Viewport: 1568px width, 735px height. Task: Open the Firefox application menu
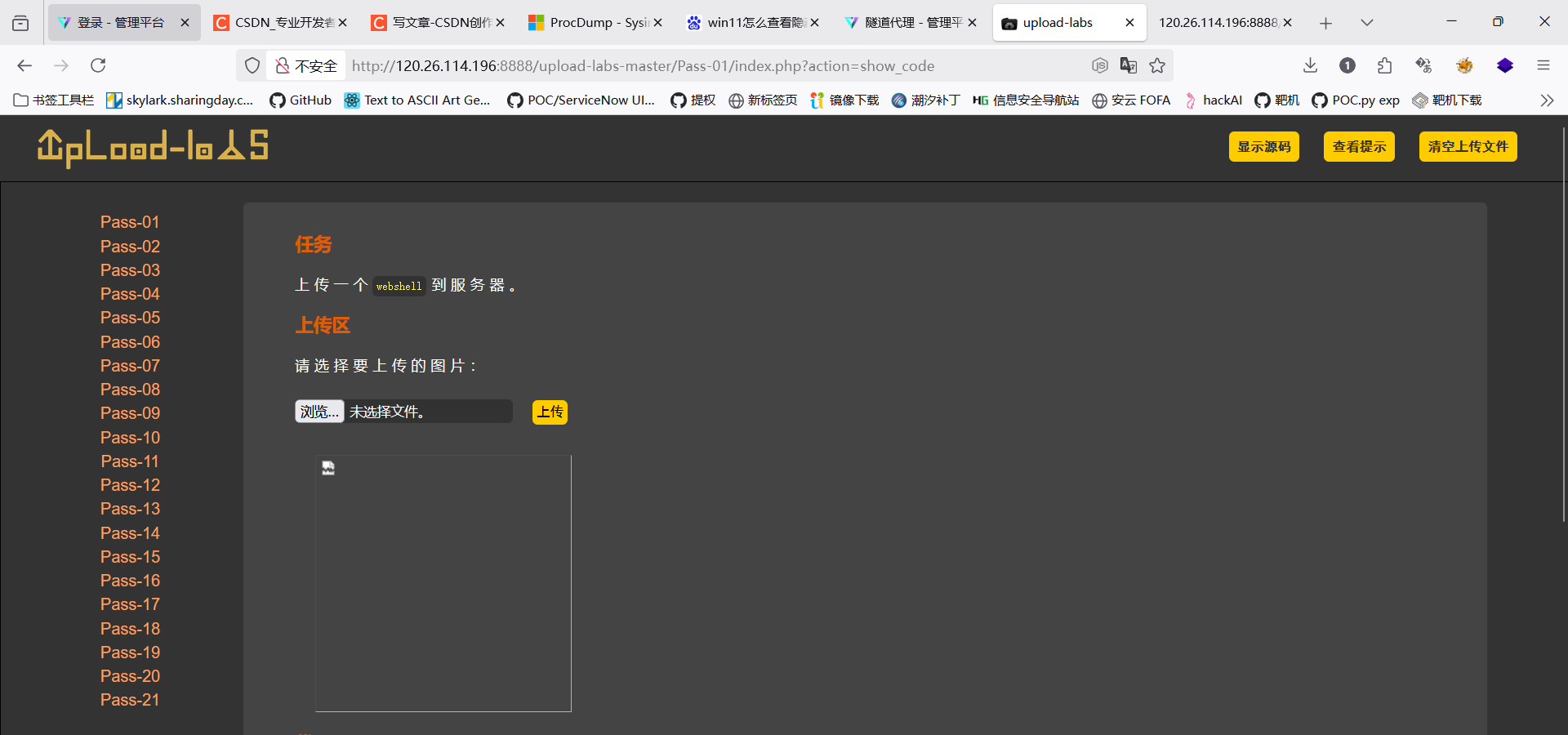point(1543,65)
